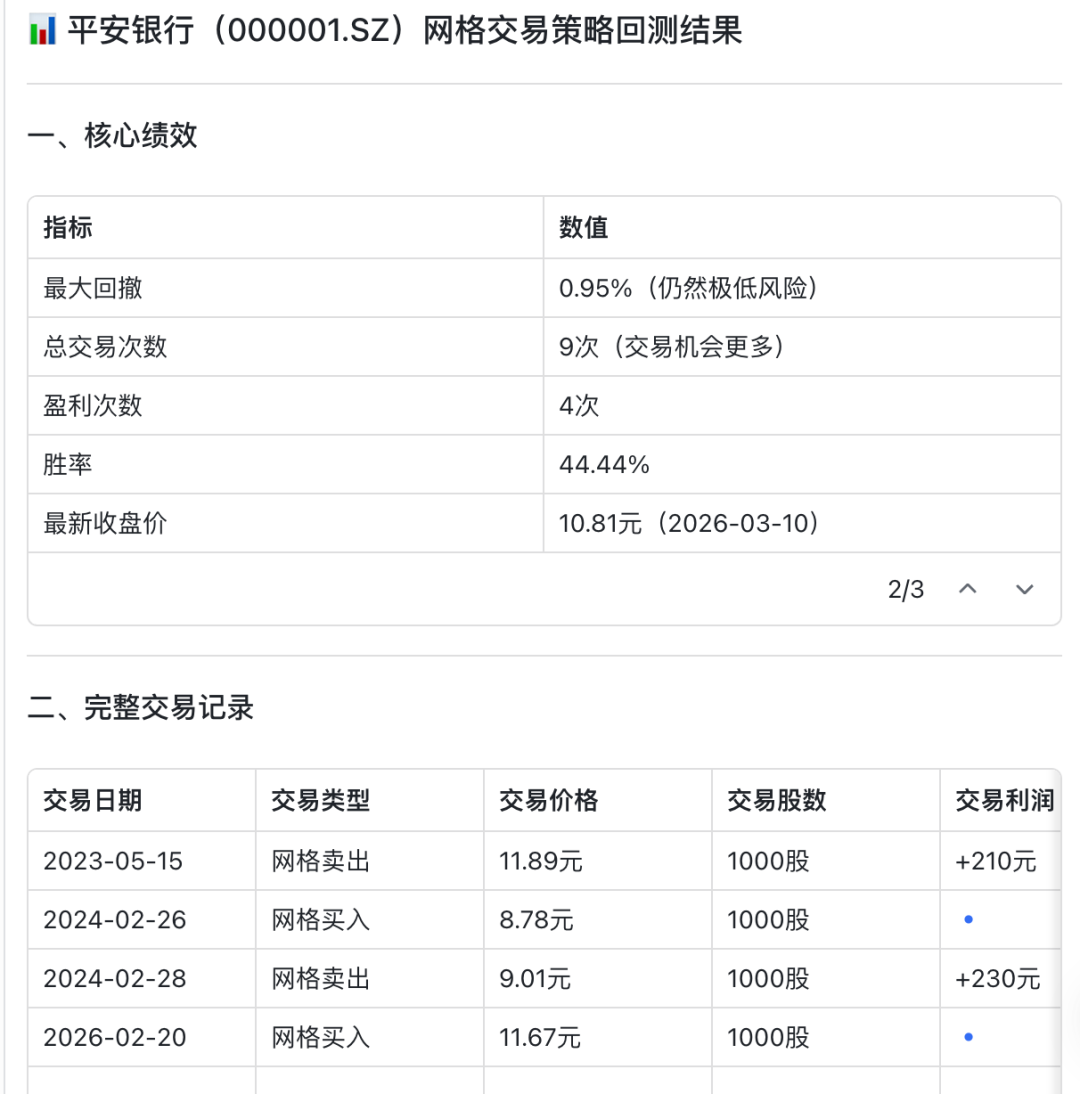Click the 0.95%（仍然极低风险）value
Screen dimensions: 1080x1094
tap(688, 287)
